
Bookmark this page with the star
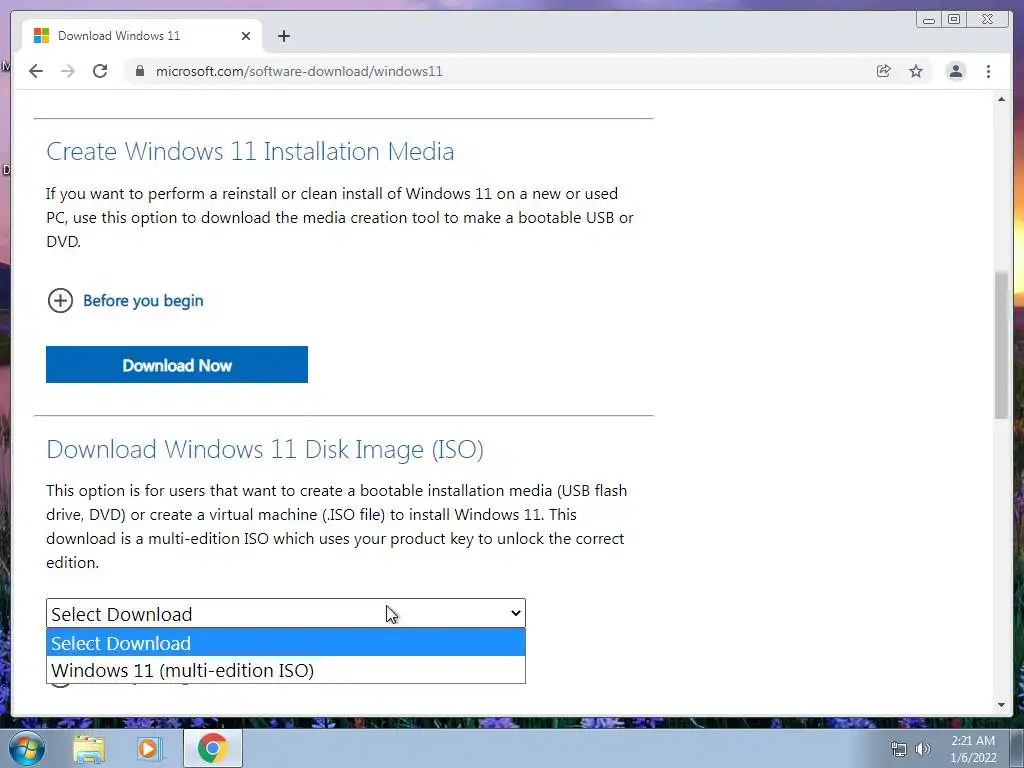tap(916, 71)
